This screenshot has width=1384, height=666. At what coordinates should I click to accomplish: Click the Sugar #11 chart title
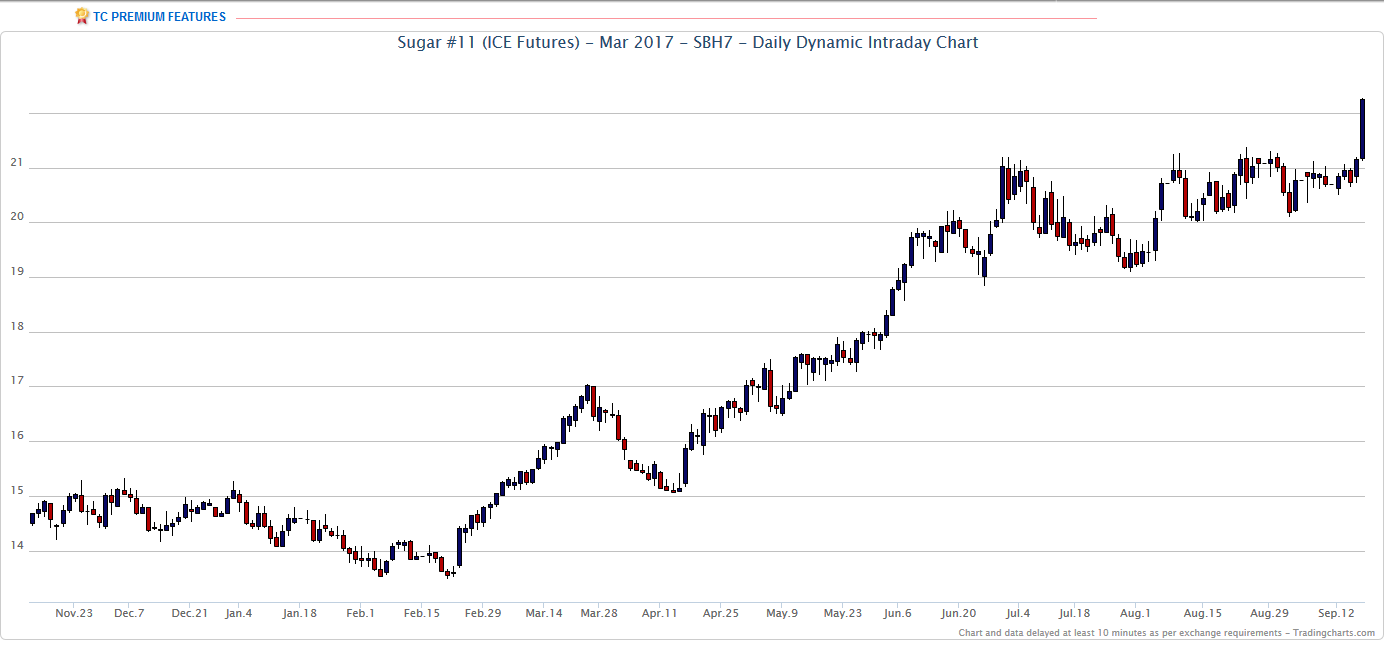click(687, 43)
